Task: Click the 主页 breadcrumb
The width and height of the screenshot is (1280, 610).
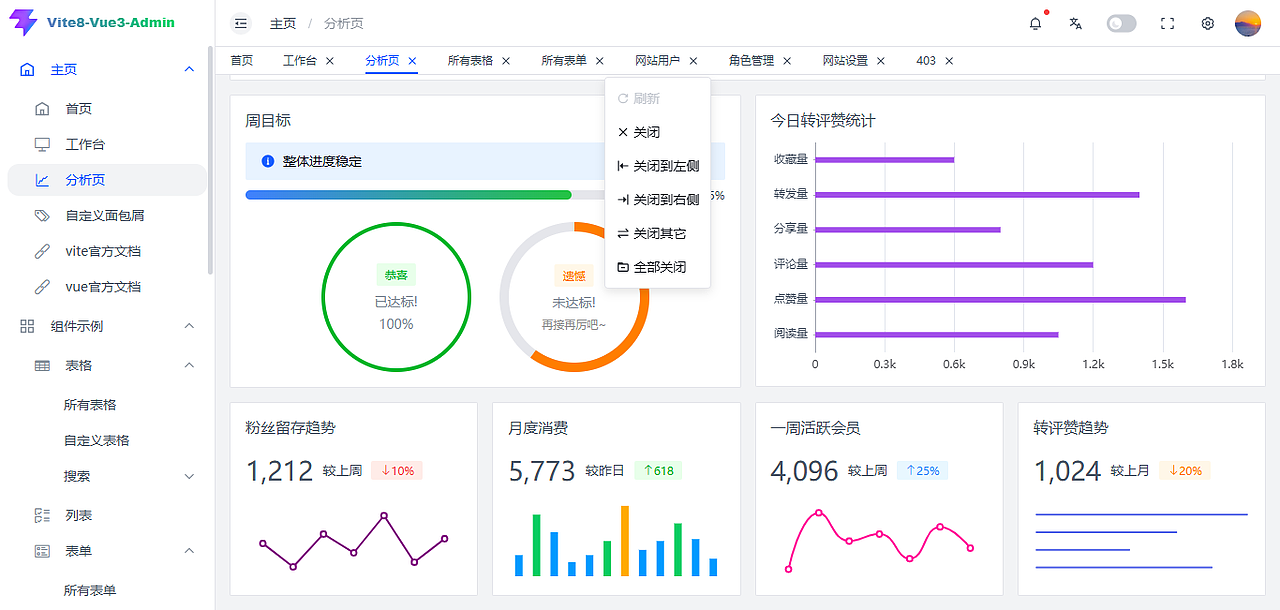Action: click(283, 23)
